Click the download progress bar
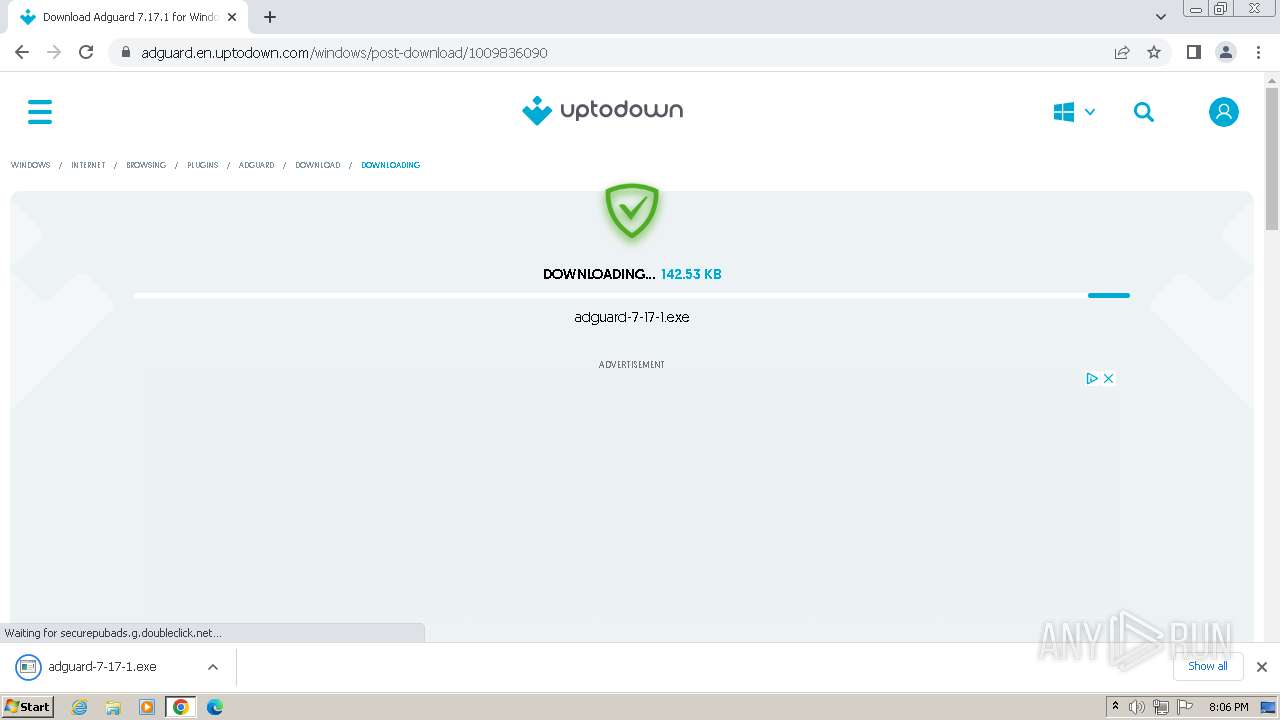This screenshot has height=720, width=1280. point(632,295)
